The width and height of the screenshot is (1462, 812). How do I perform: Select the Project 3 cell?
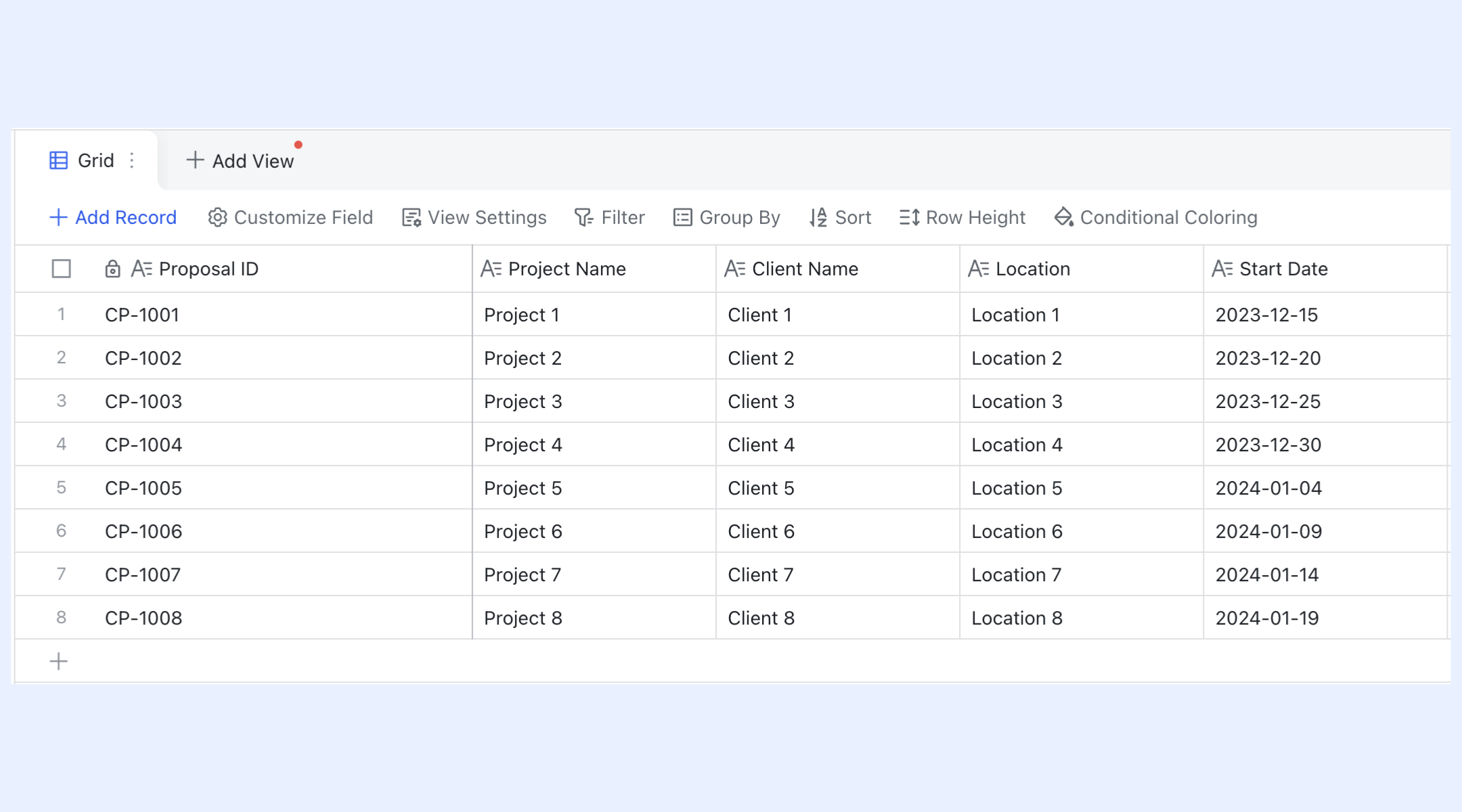tap(594, 401)
